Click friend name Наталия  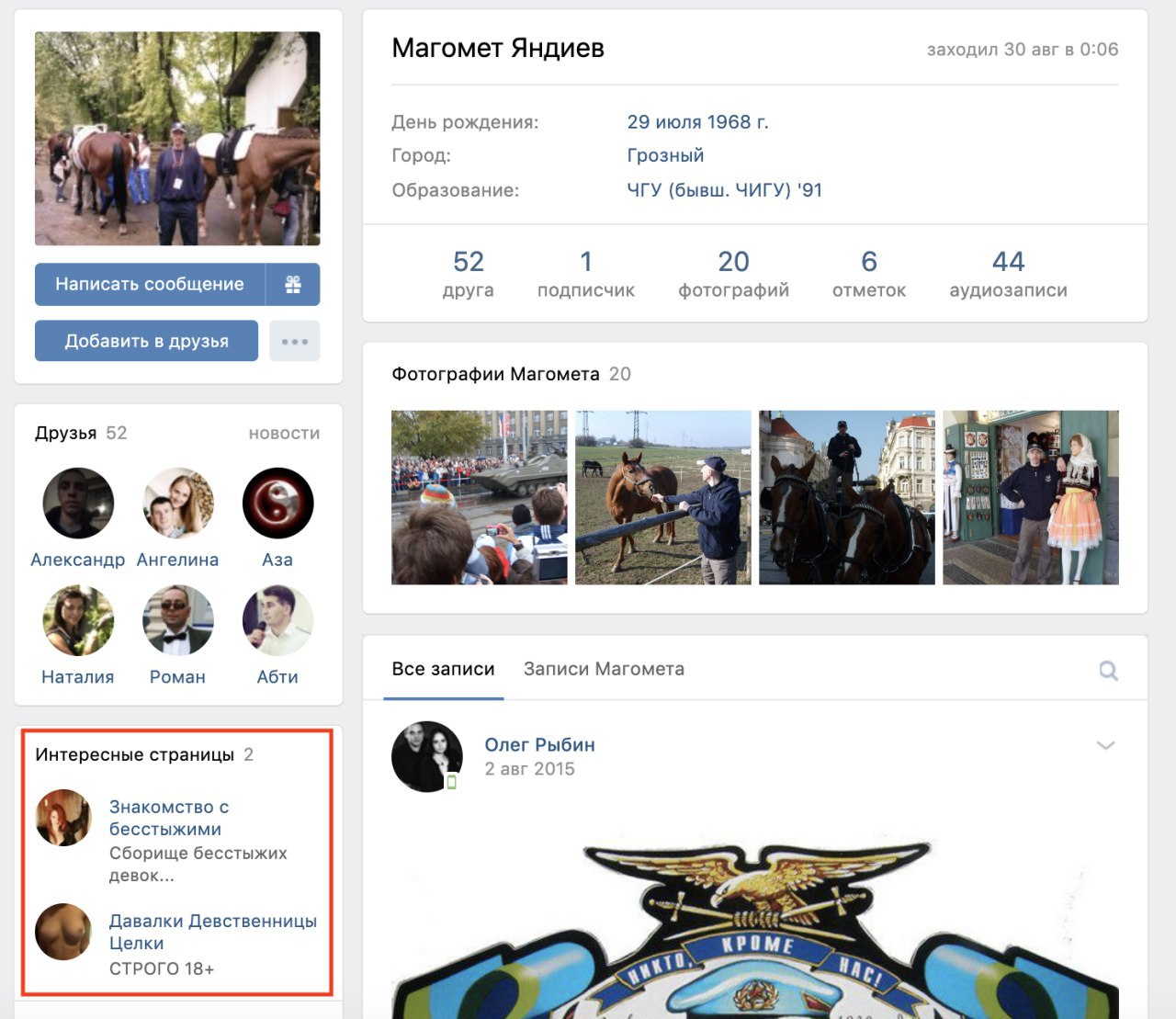click(78, 677)
